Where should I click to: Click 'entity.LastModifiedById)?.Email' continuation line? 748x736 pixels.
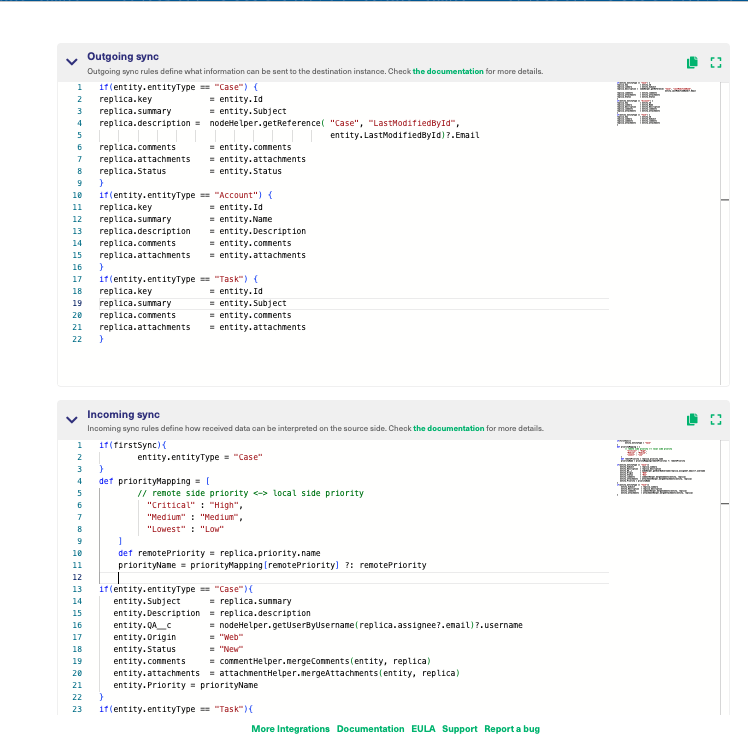tap(405, 135)
